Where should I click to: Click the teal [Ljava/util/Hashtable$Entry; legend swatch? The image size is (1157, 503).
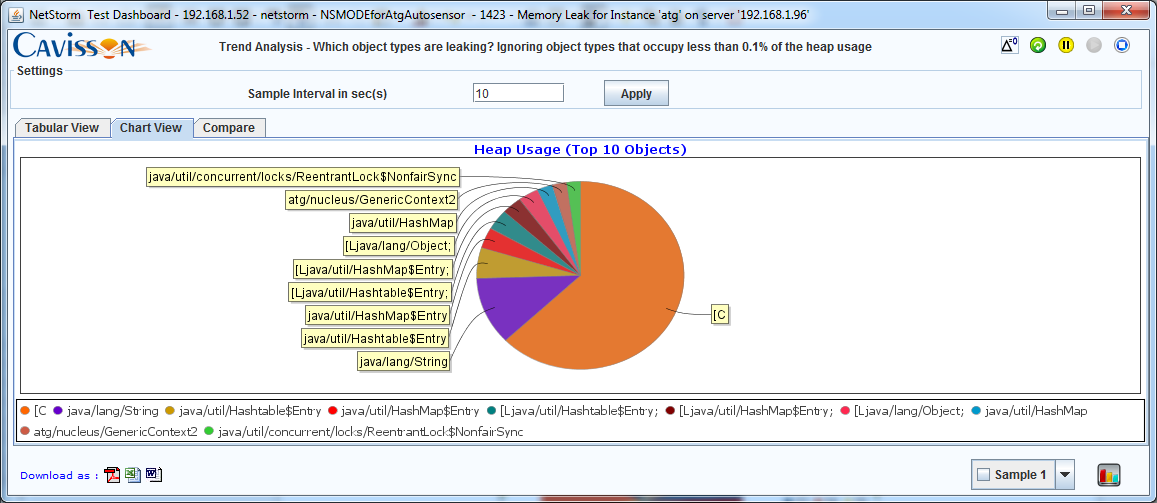[491, 411]
